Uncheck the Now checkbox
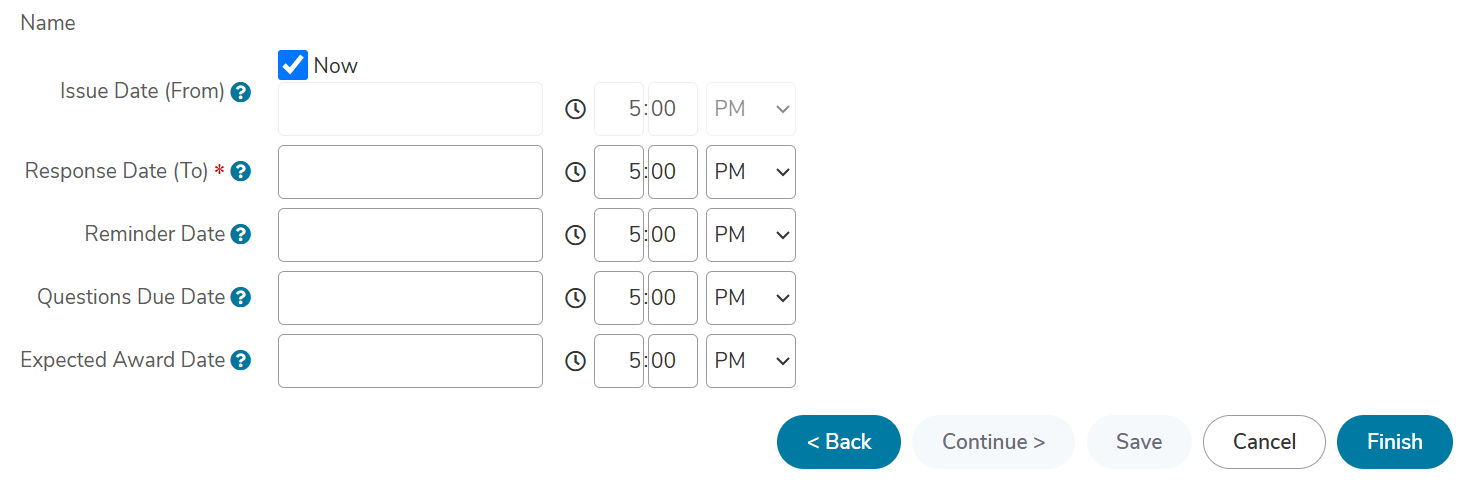Viewport: 1471px width, 494px height. (293, 66)
